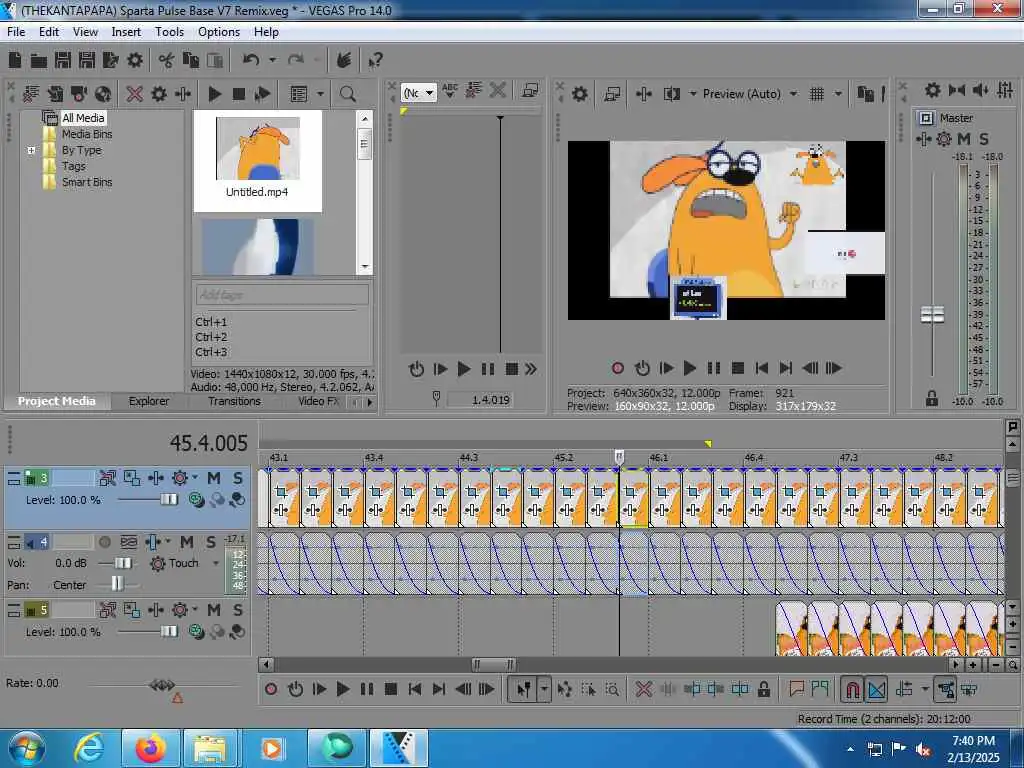Image resolution: width=1024 pixels, height=768 pixels.
Task: Open the preview overlays grid icon
Action: pyautogui.click(x=816, y=94)
